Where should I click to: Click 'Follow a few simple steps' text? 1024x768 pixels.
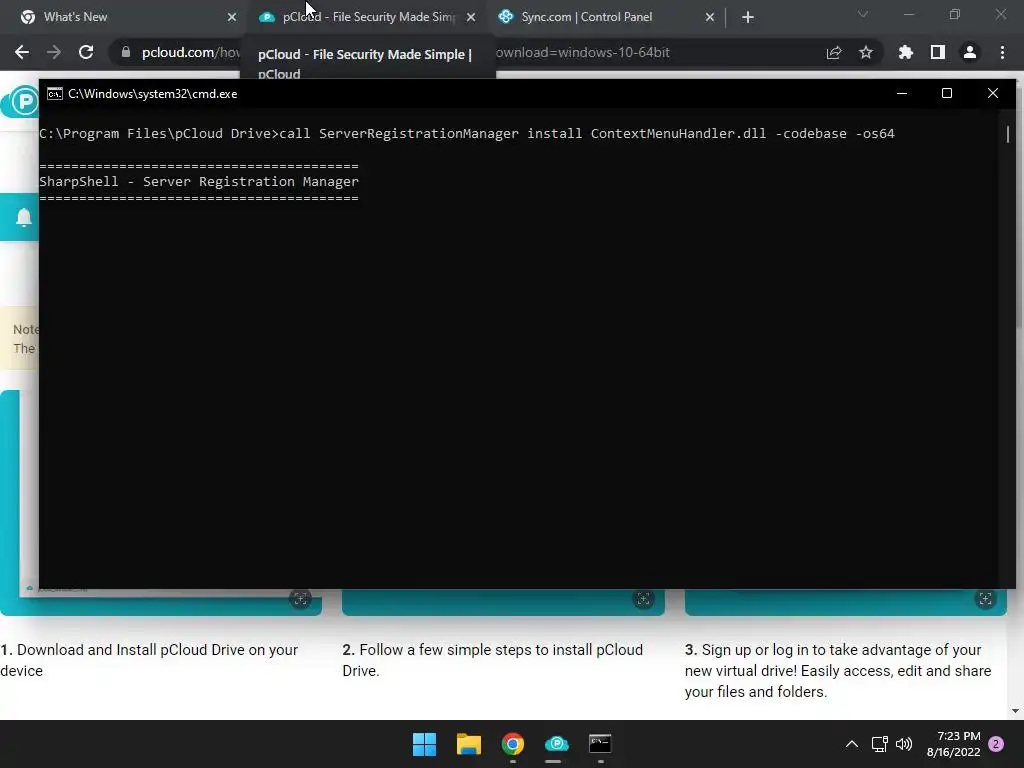click(492, 660)
